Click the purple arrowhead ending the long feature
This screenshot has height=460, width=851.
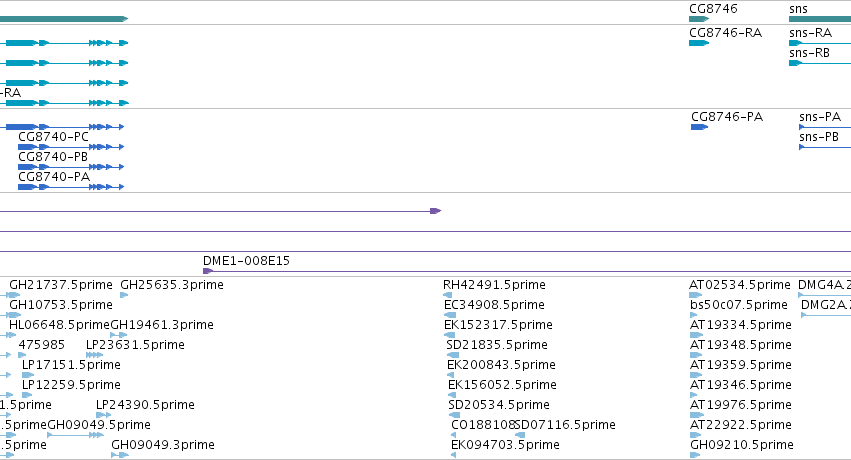[x=435, y=211]
